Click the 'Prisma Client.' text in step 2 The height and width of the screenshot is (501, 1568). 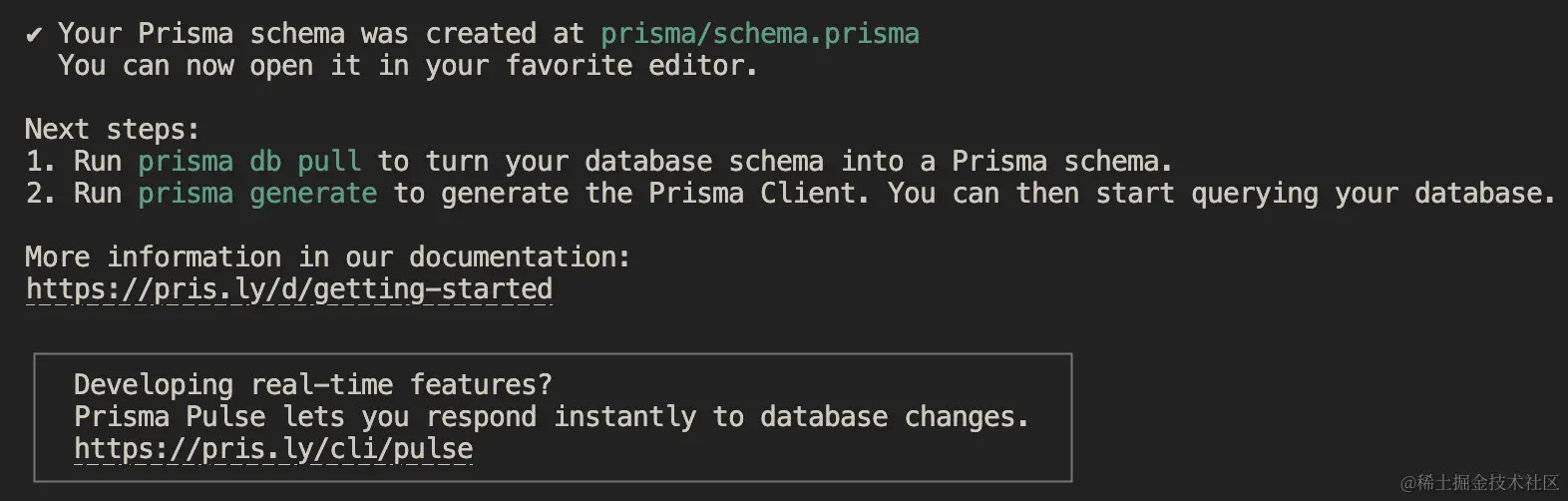pyautogui.click(x=759, y=194)
